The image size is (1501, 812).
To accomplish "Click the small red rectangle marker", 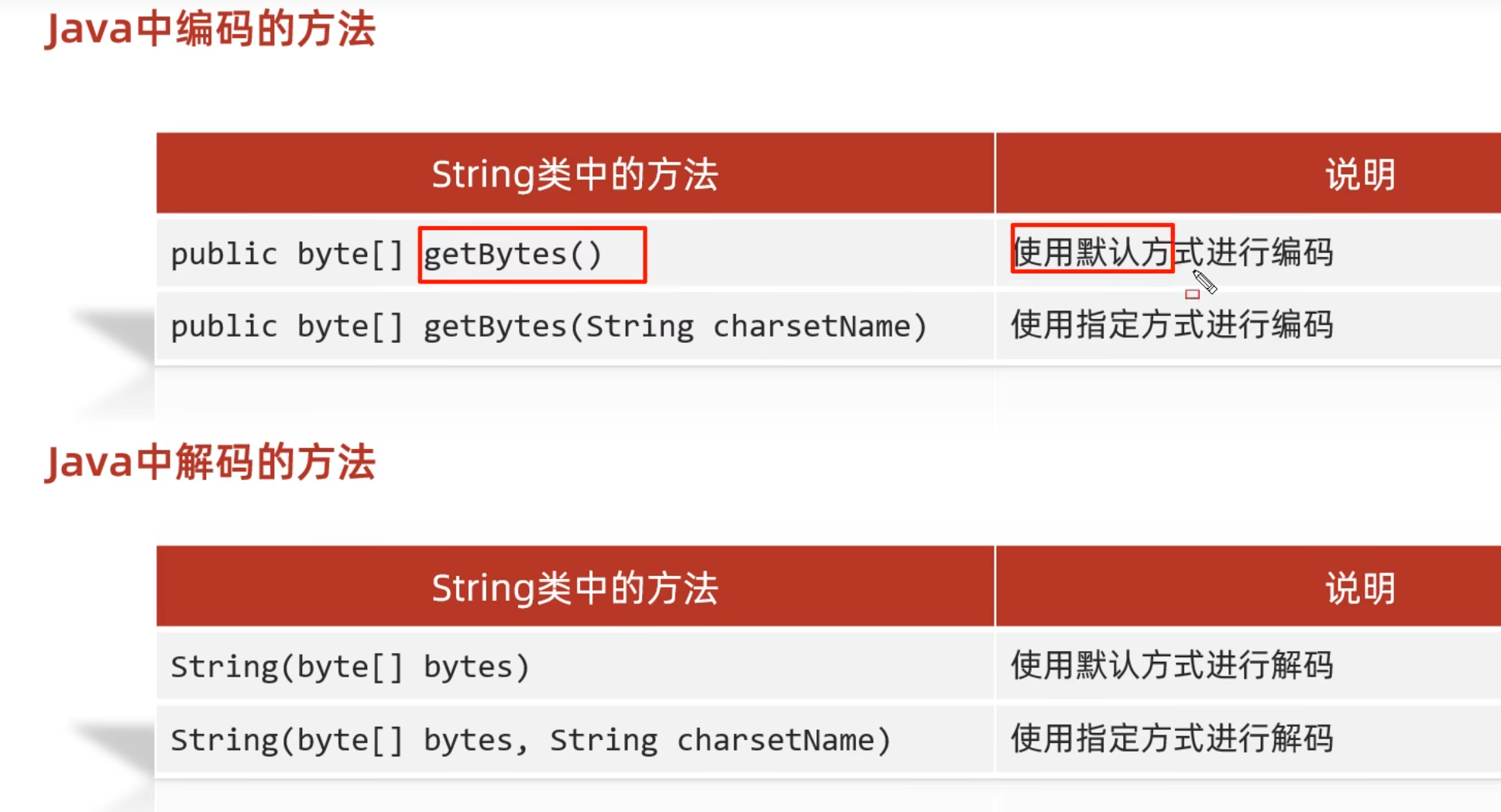I will [x=1192, y=294].
